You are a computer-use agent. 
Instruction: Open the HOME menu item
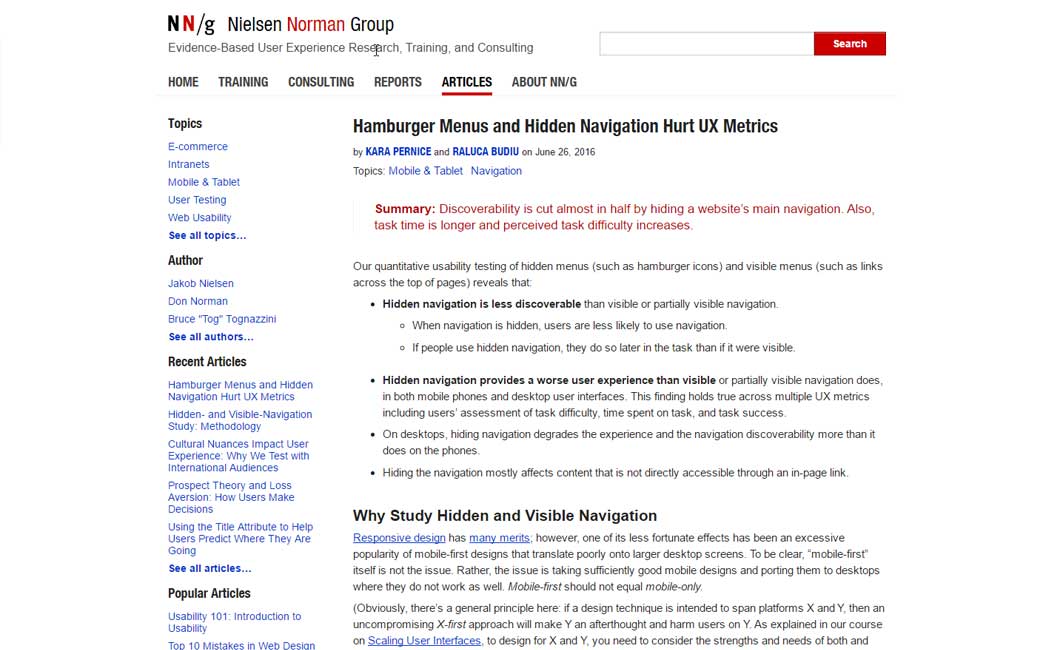coord(183,82)
